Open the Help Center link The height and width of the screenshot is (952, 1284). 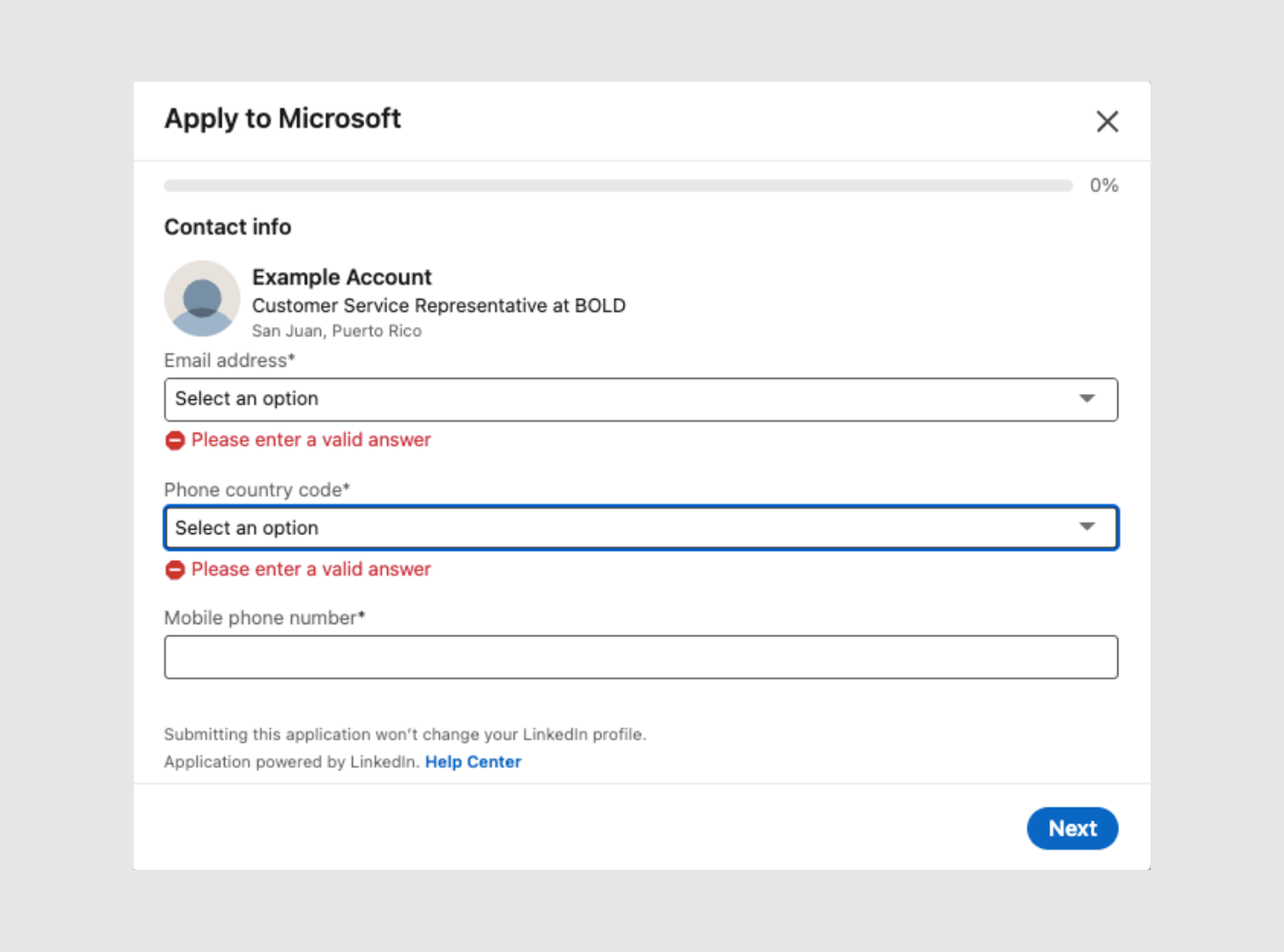(x=473, y=762)
